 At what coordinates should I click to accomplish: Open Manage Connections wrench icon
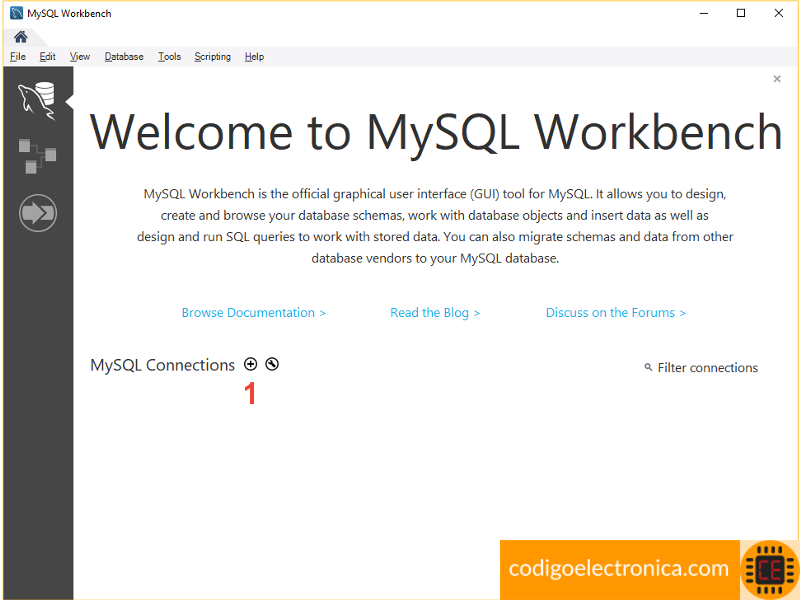[x=272, y=364]
